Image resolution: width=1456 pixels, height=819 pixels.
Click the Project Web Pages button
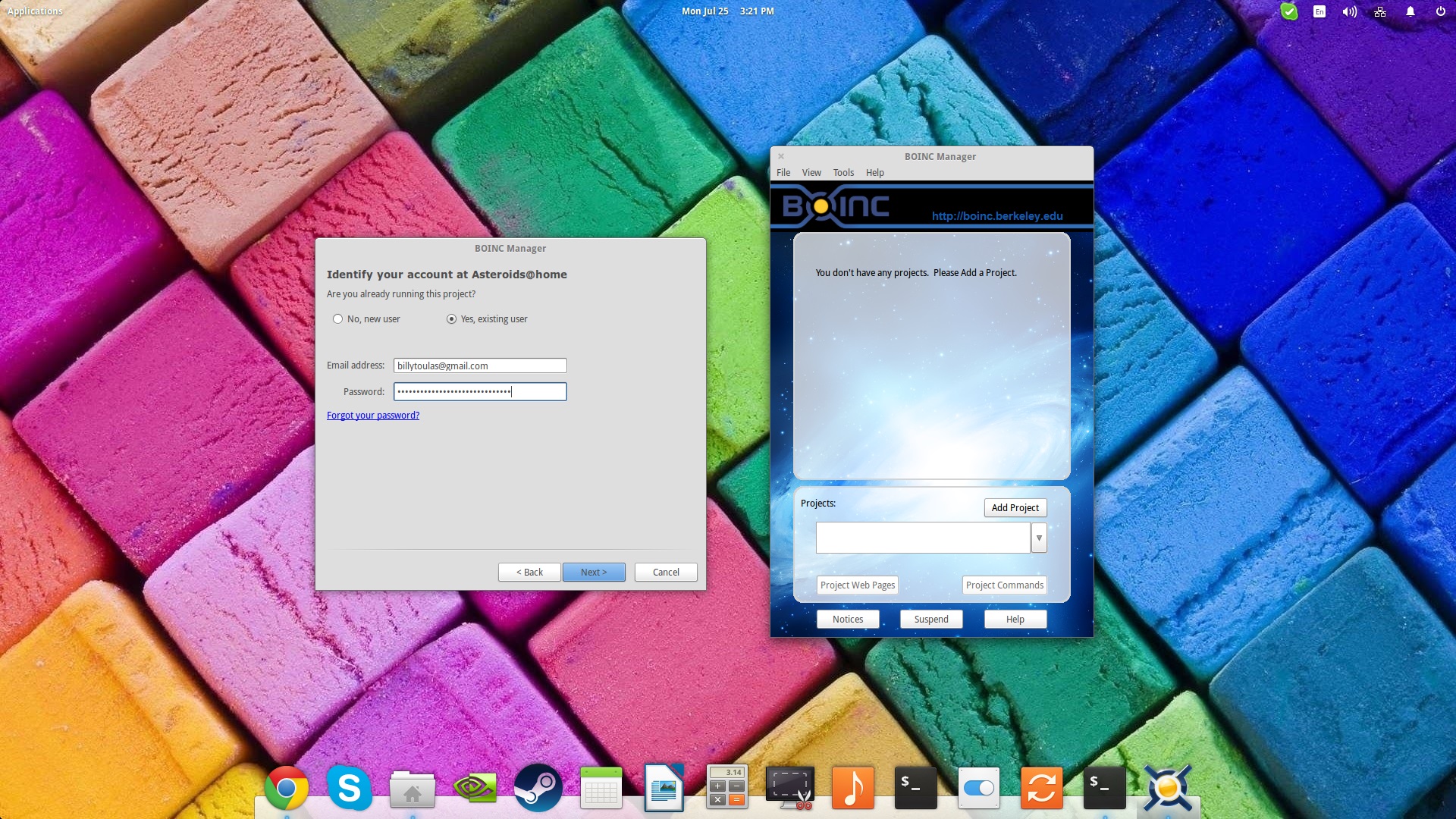pos(858,585)
